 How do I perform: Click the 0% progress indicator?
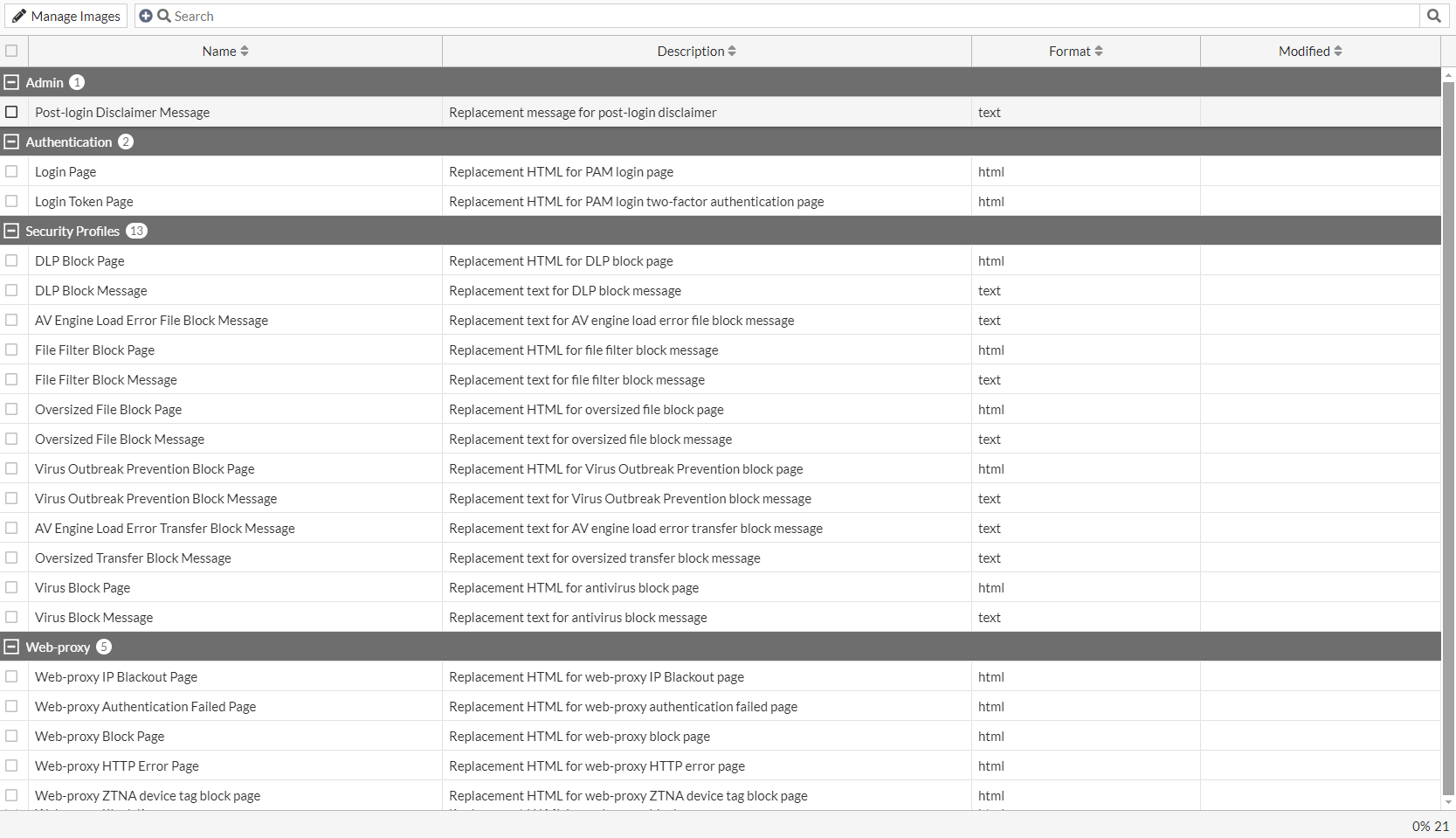coord(1422,824)
